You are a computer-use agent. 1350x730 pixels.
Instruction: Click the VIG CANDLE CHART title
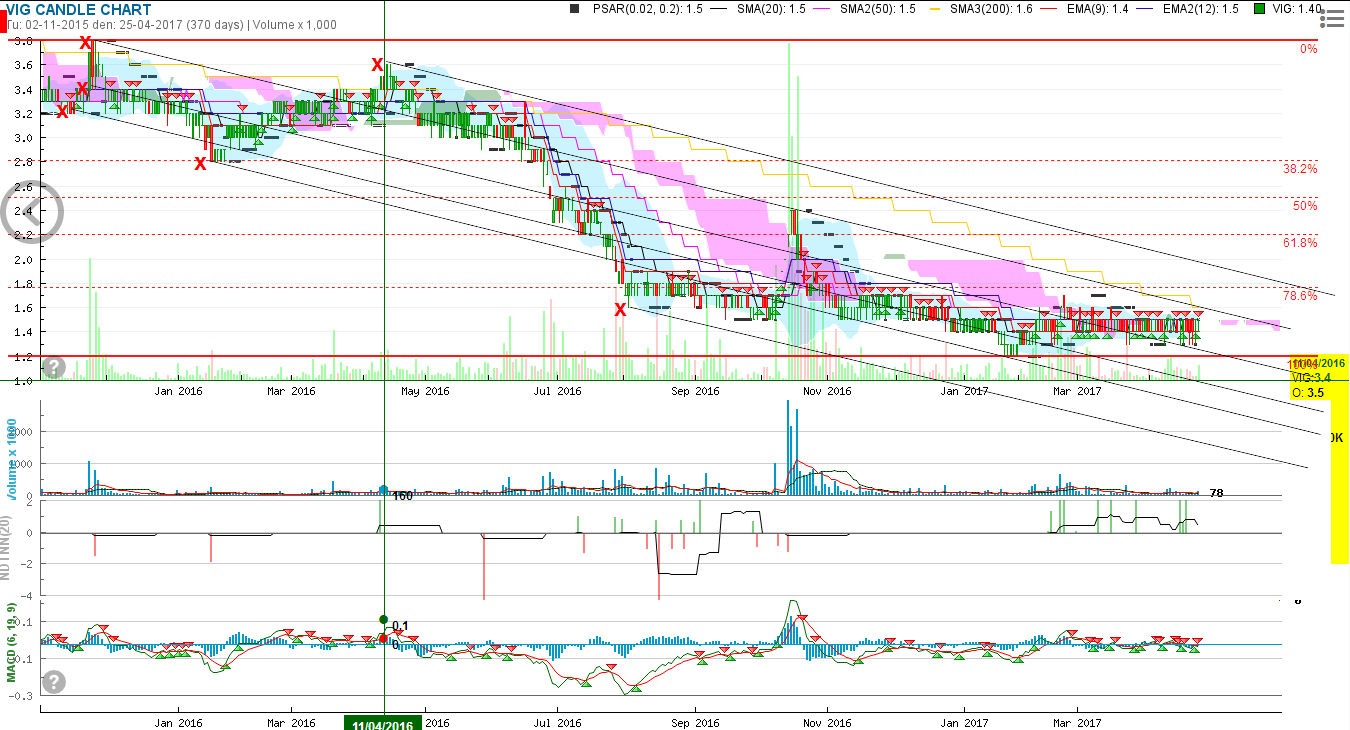[x=79, y=10]
